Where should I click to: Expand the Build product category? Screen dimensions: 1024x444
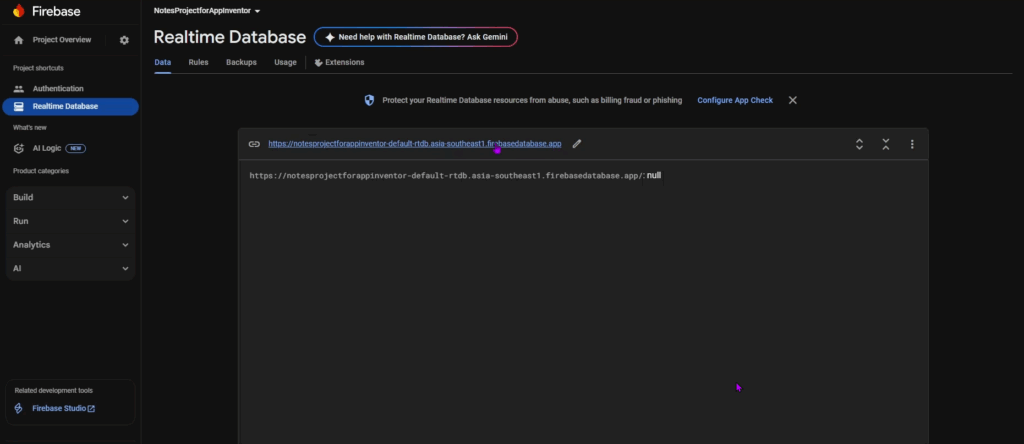pyautogui.click(x=70, y=197)
